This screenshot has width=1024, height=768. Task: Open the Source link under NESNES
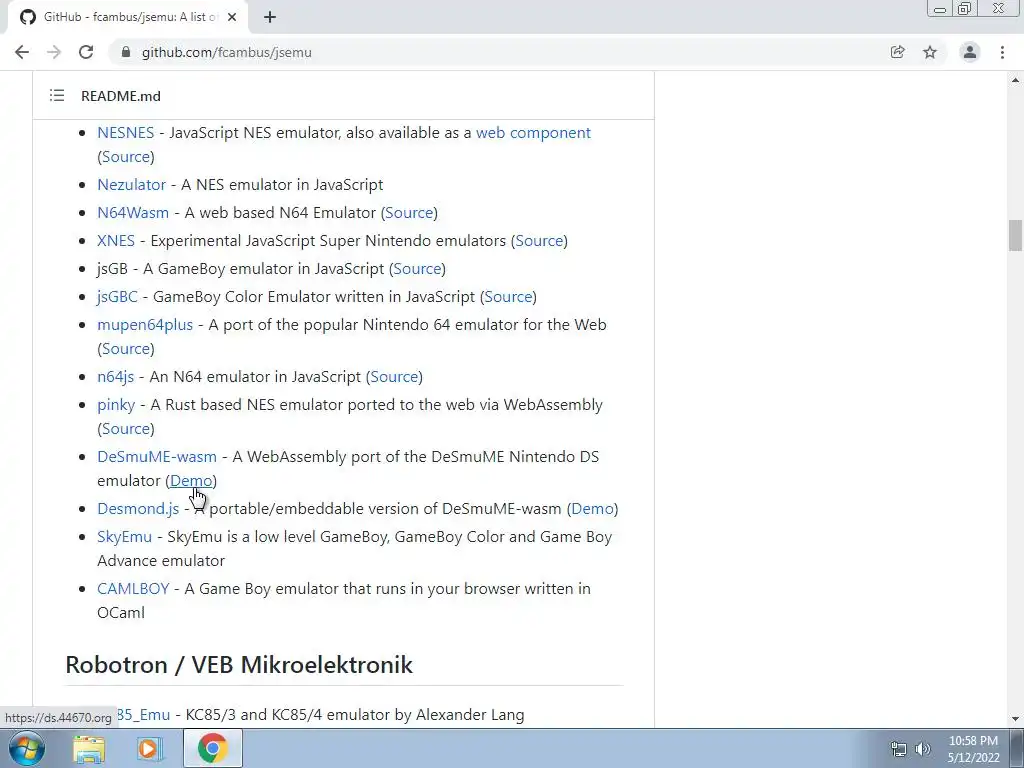pos(126,157)
